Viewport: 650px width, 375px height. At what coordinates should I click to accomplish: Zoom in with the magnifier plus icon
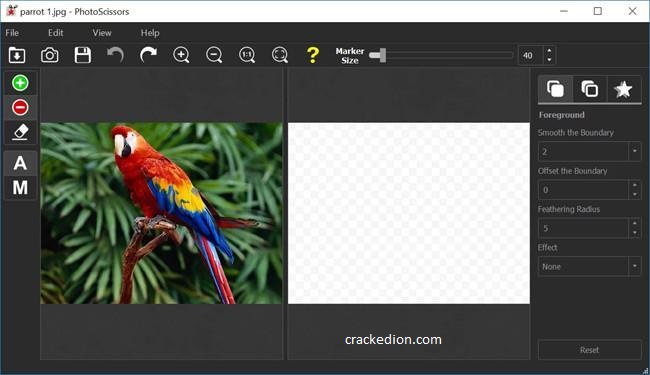(x=181, y=55)
